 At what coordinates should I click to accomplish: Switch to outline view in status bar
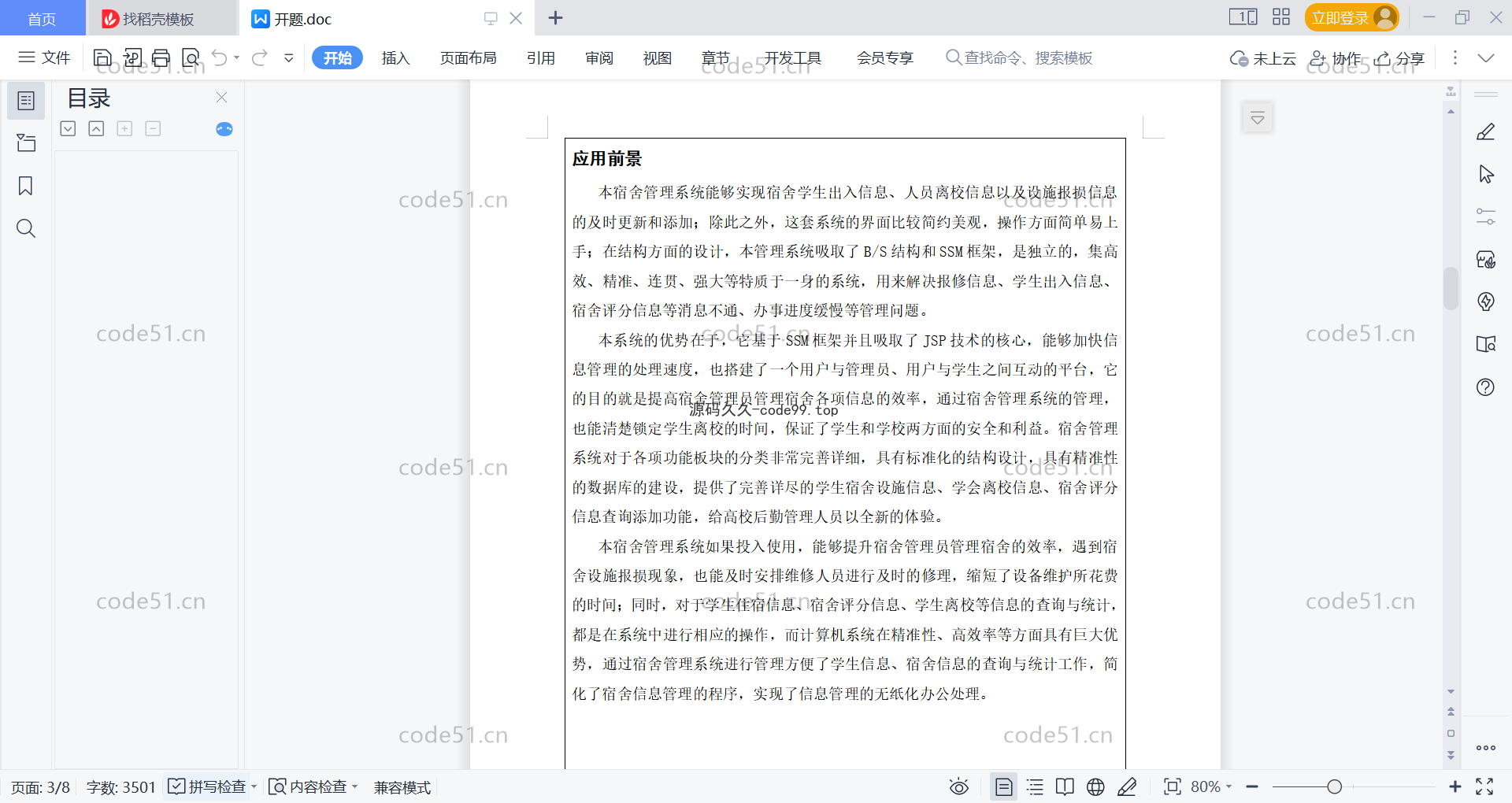[1035, 786]
